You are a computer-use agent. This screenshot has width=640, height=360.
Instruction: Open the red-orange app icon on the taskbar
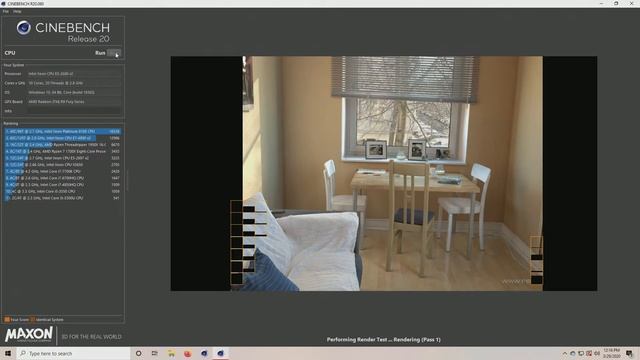188,353
